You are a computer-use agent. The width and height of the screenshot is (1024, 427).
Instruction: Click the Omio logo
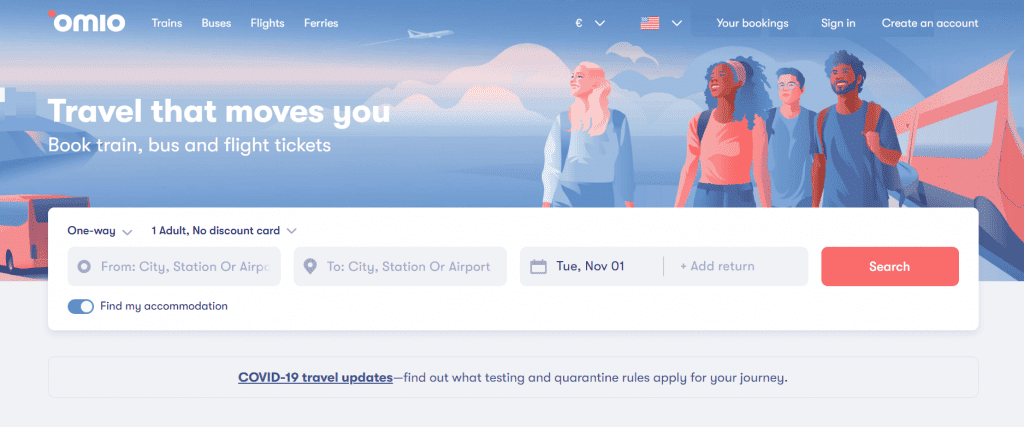86,22
